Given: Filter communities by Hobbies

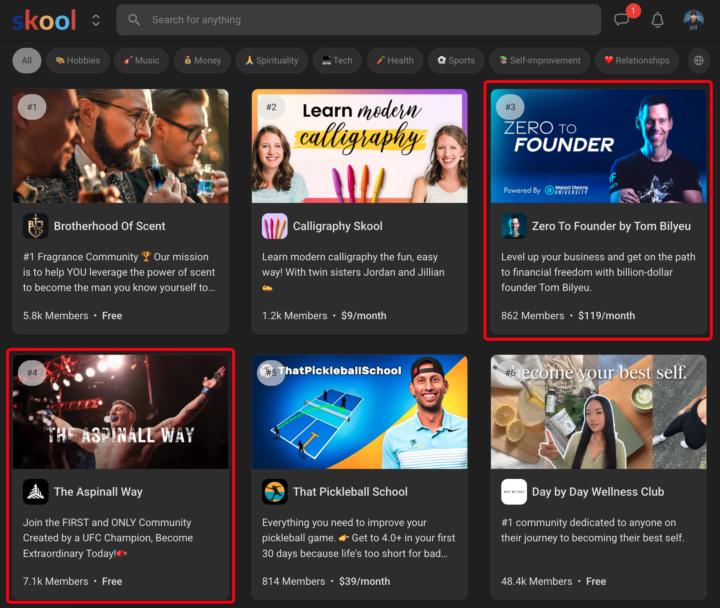Looking at the screenshot, I should pos(78,61).
